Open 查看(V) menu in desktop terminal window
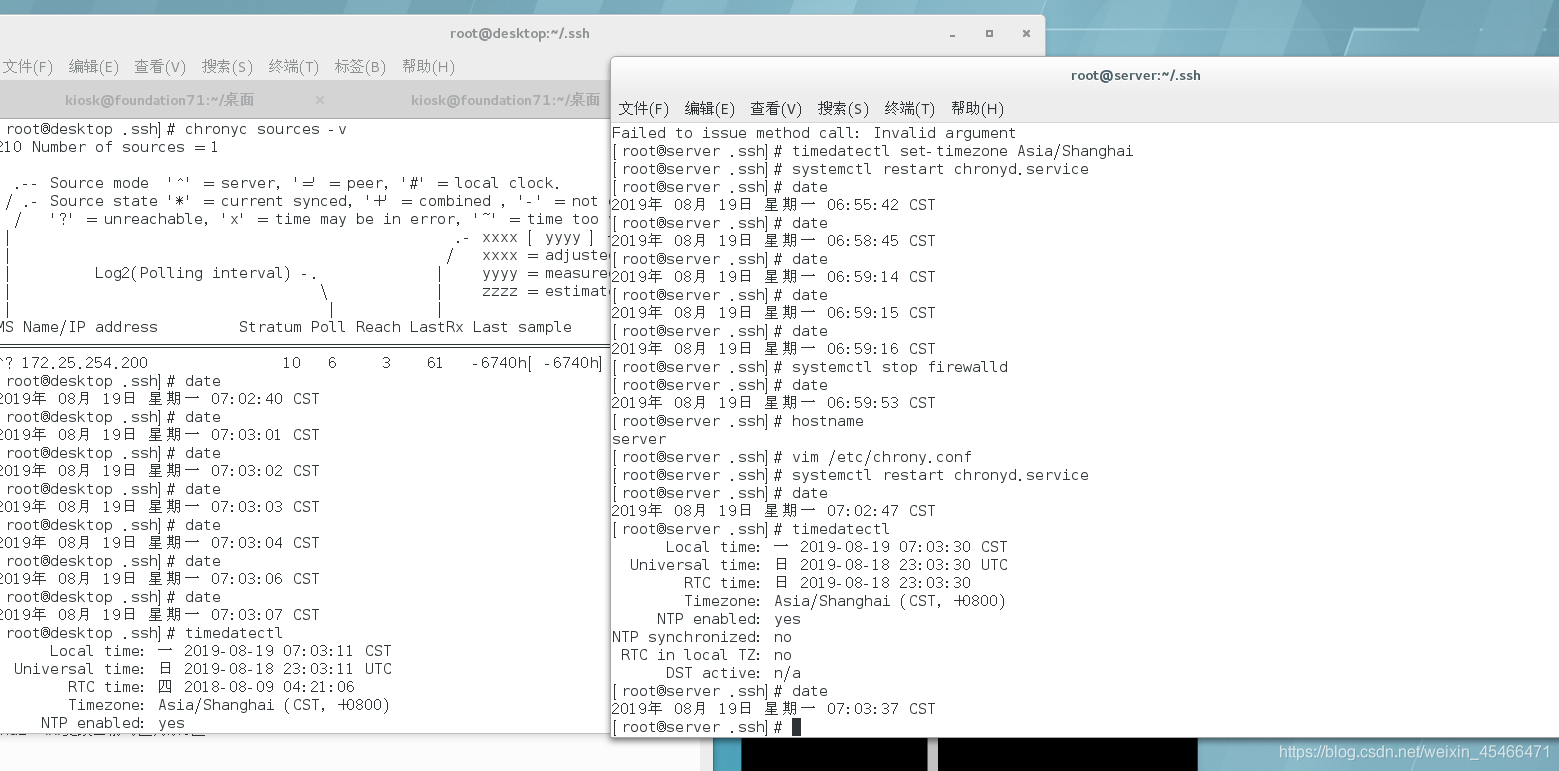The height and width of the screenshot is (771, 1559). tap(160, 67)
